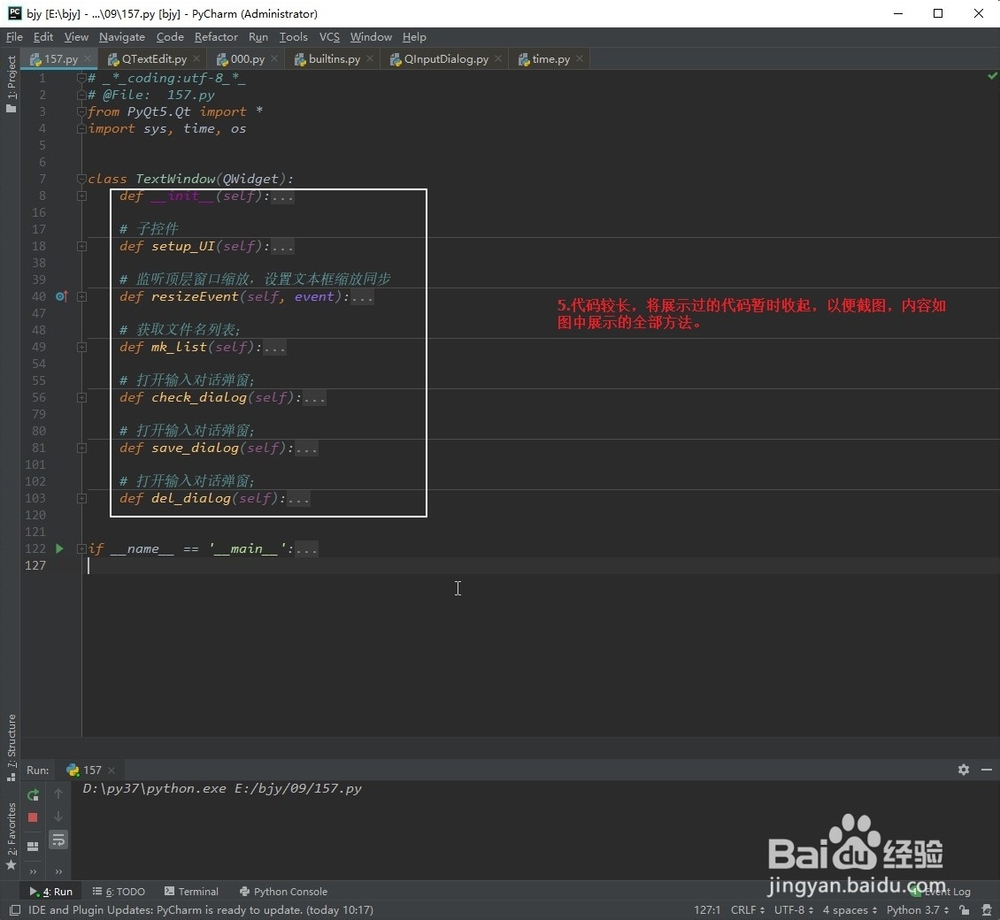Hide the Run panel with the minus icon

[986, 770]
